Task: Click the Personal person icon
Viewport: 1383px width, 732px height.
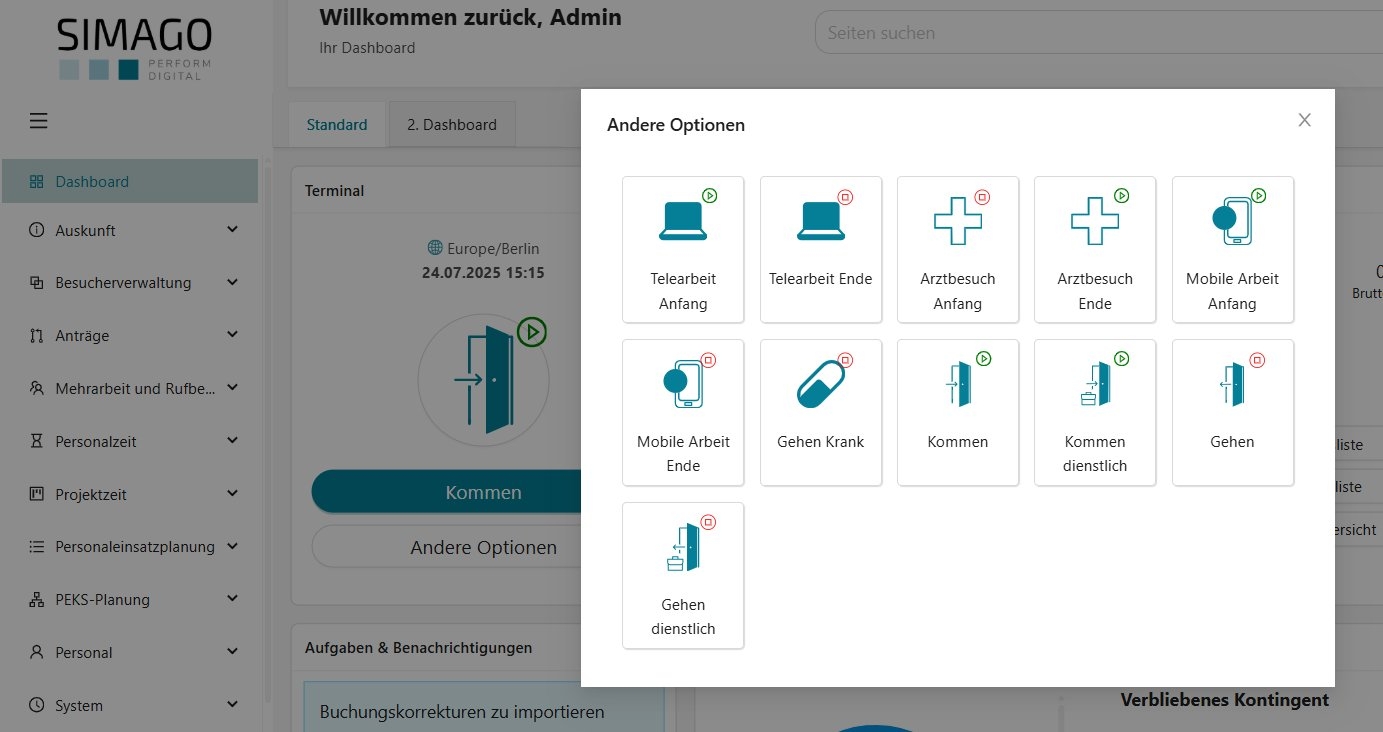Action: click(37, 653)
